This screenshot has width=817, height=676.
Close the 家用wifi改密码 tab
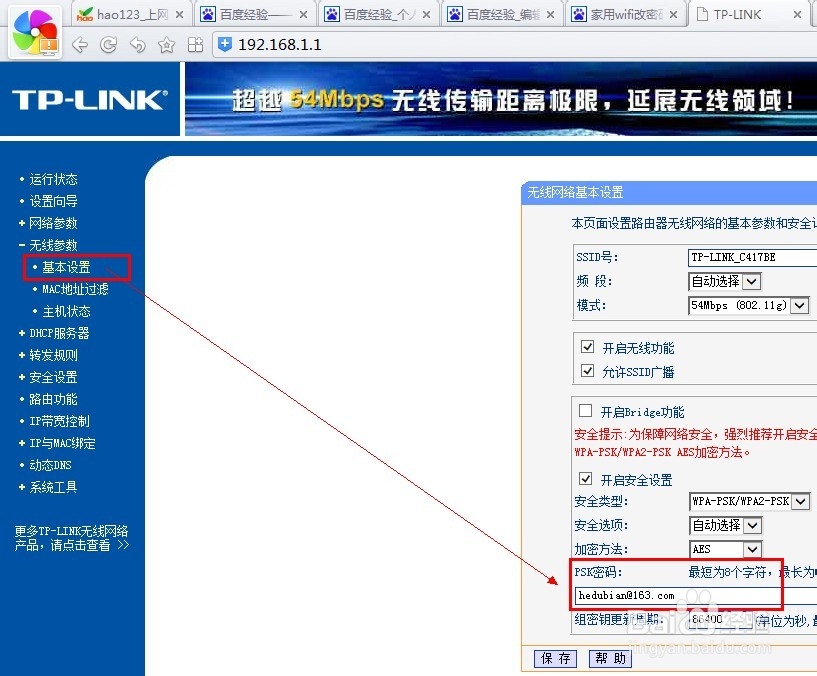point(673,15)
